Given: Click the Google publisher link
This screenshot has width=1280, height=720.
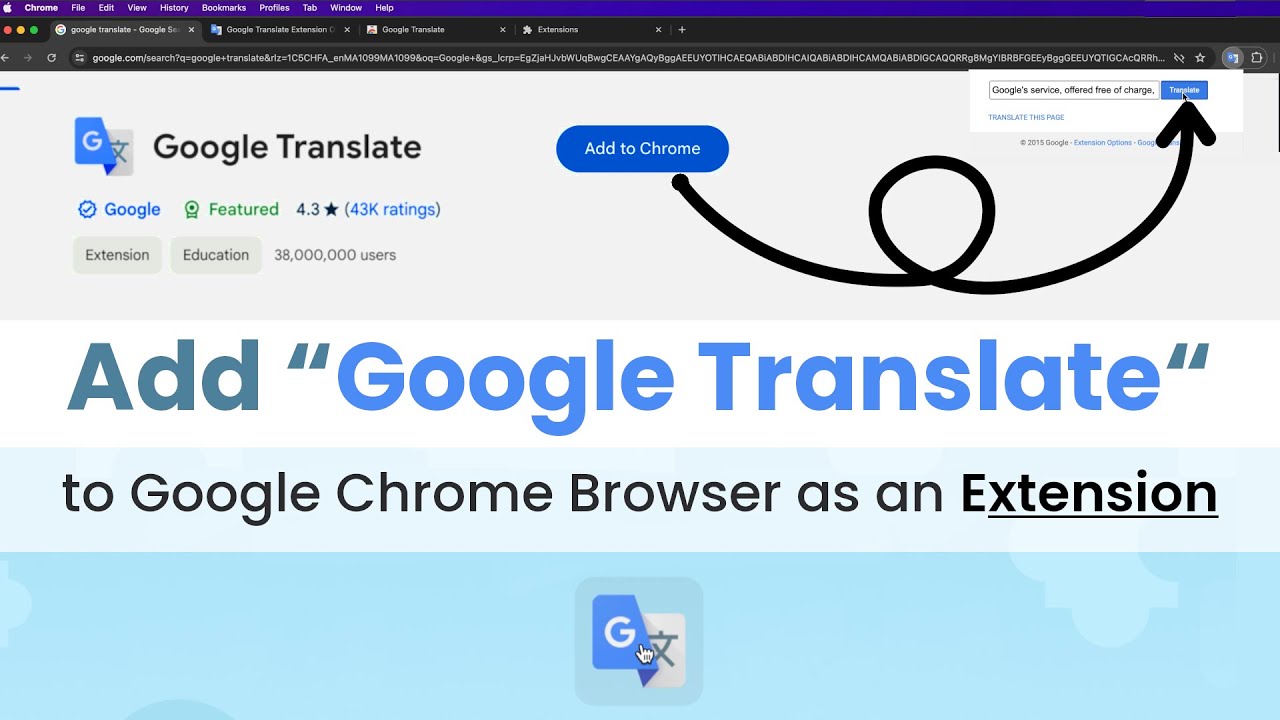Looking at the screenshot, I should [x=132, y=209].
